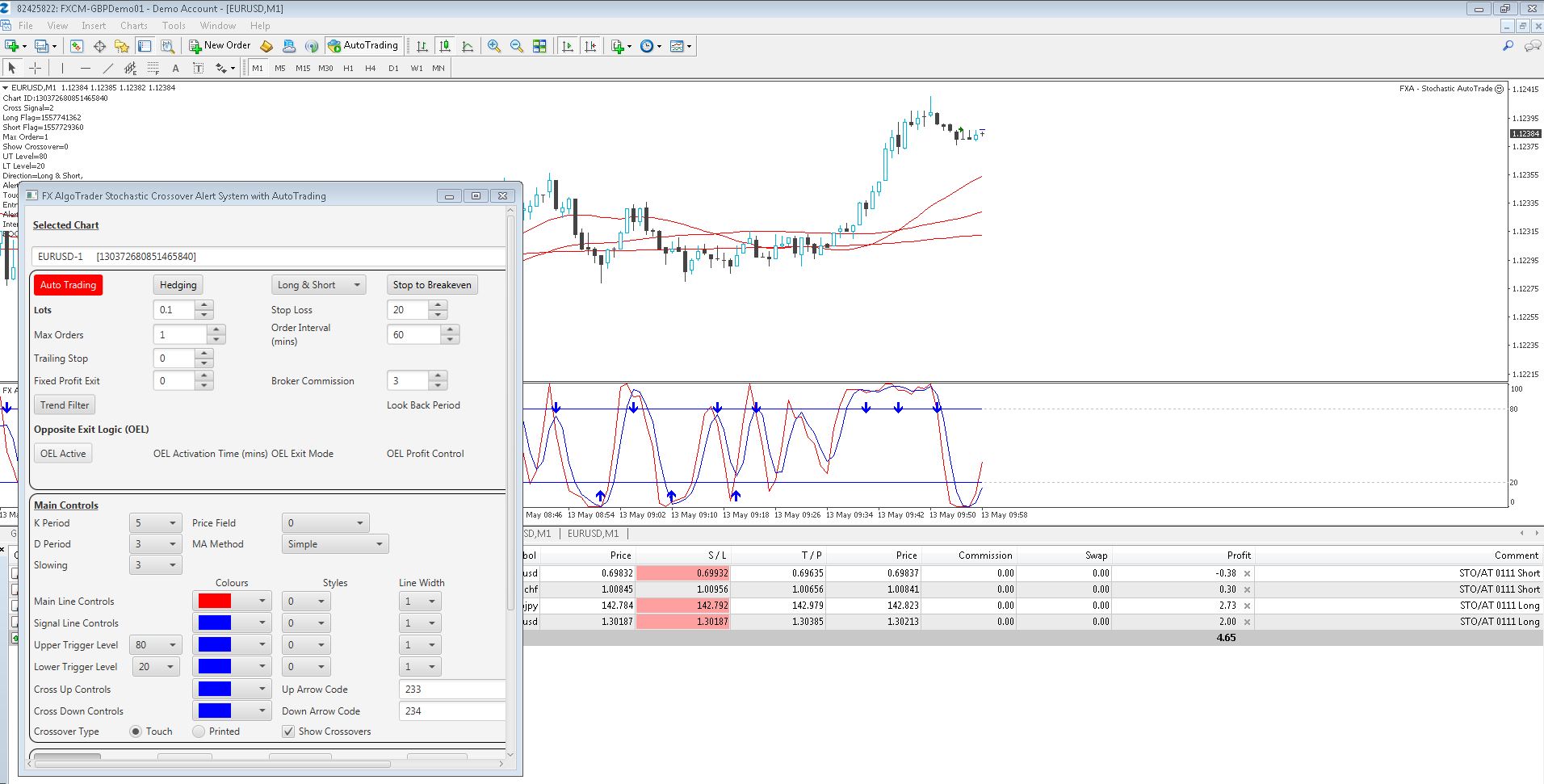This screenshot has width=1544, height=784.
Task: Open the D Period dropdown
Action: [155, 543]
